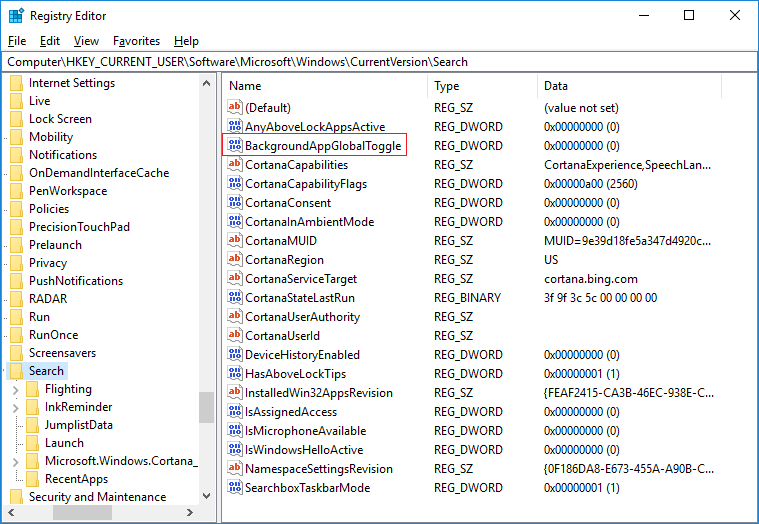The height and width of the screenshot is (524, 759).
Task: Click the Registry Editor app icon in title bar
Action: [x=16, y=15]
